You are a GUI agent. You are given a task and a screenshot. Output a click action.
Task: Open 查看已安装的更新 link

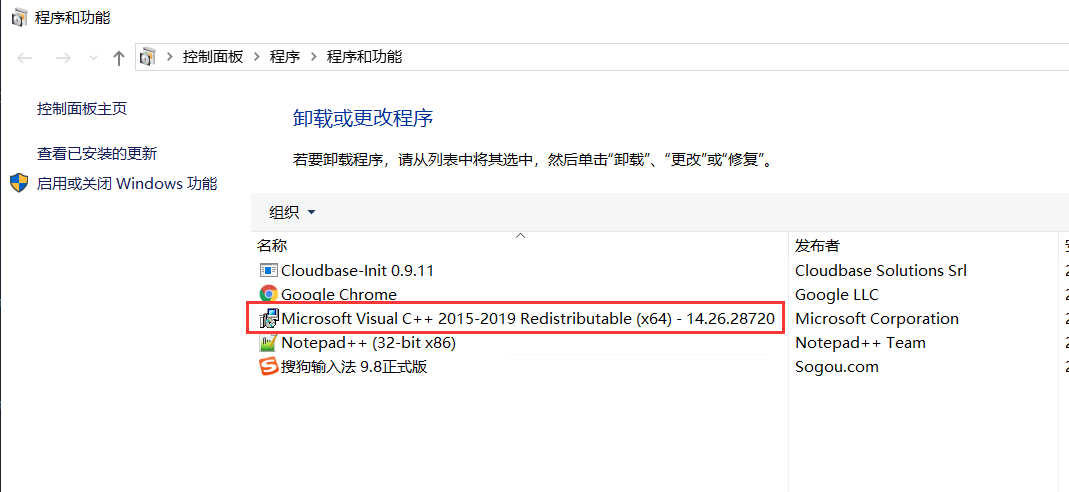coord(97,154)
